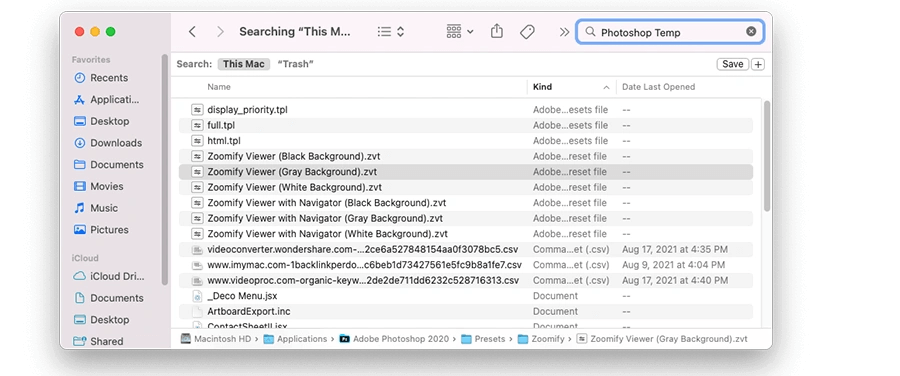Click inside the Photoshop Temp search field
This screenshot has width=900, height=376.
[x=670, y=32]
